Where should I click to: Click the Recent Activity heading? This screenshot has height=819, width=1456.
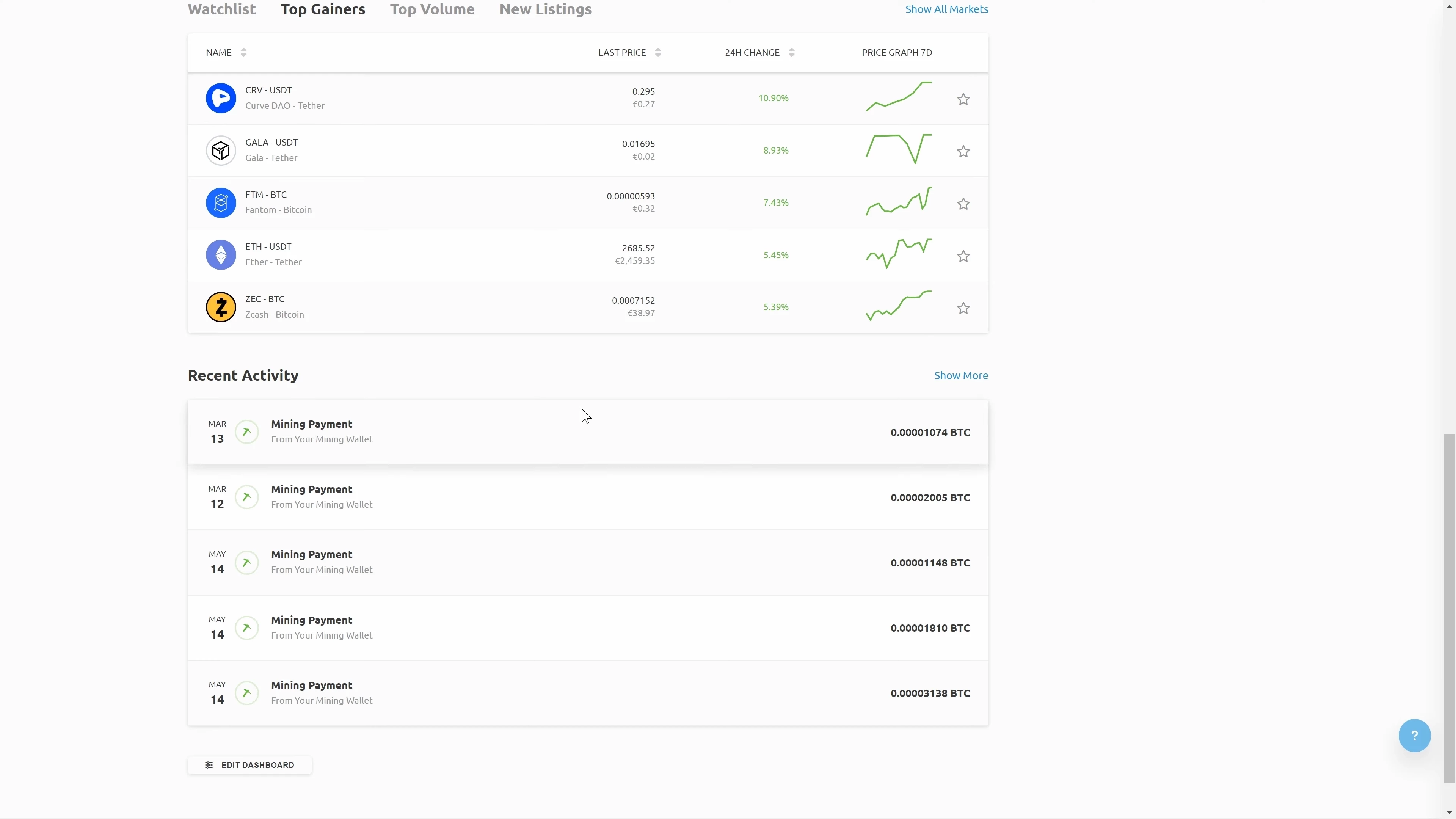click(x=243, y=375)
